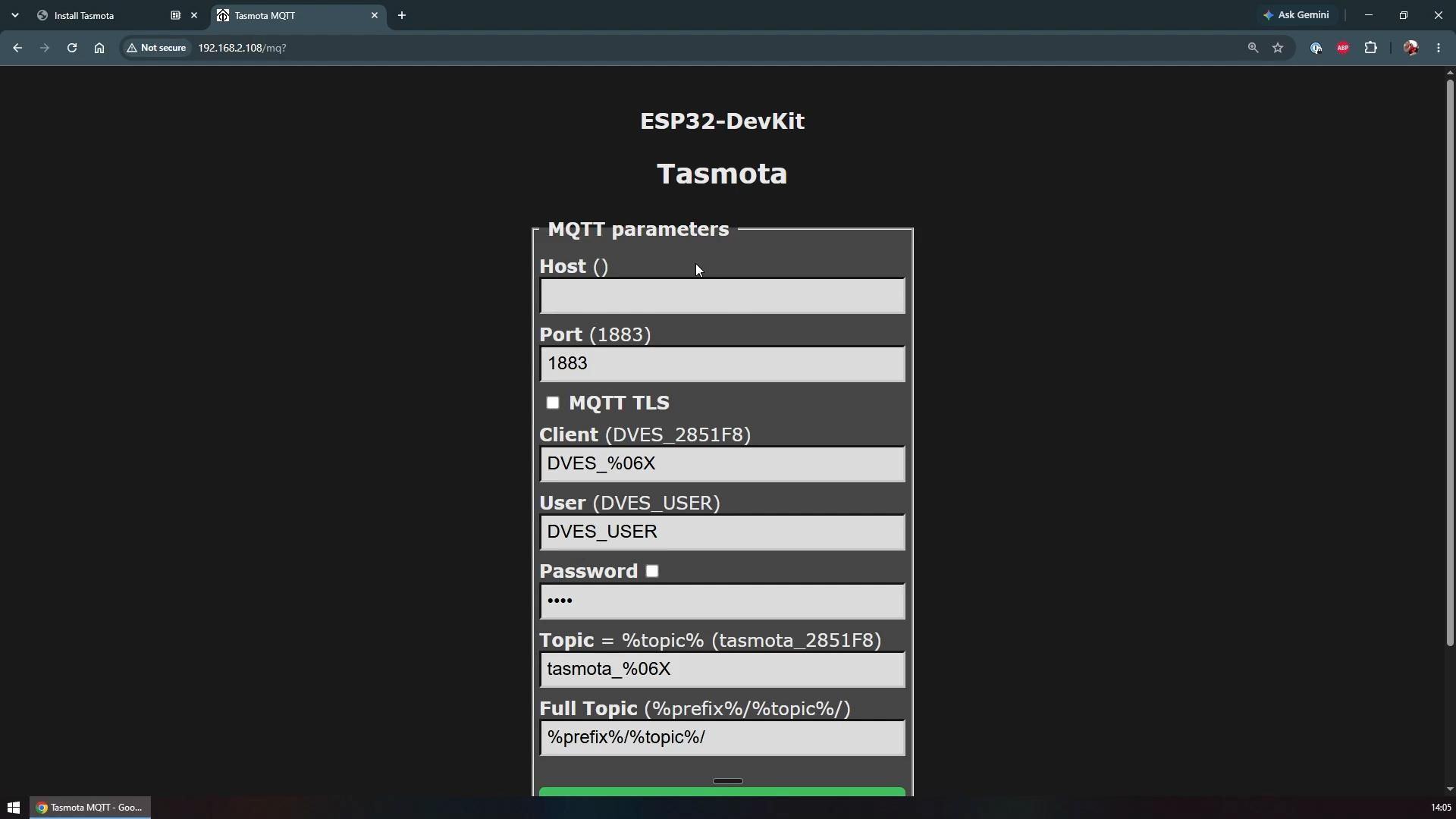The width and height of the screenshot is (1456, 819).
Task: Open the Chrome three-dot menu
Action: [x=1439, y=48]
